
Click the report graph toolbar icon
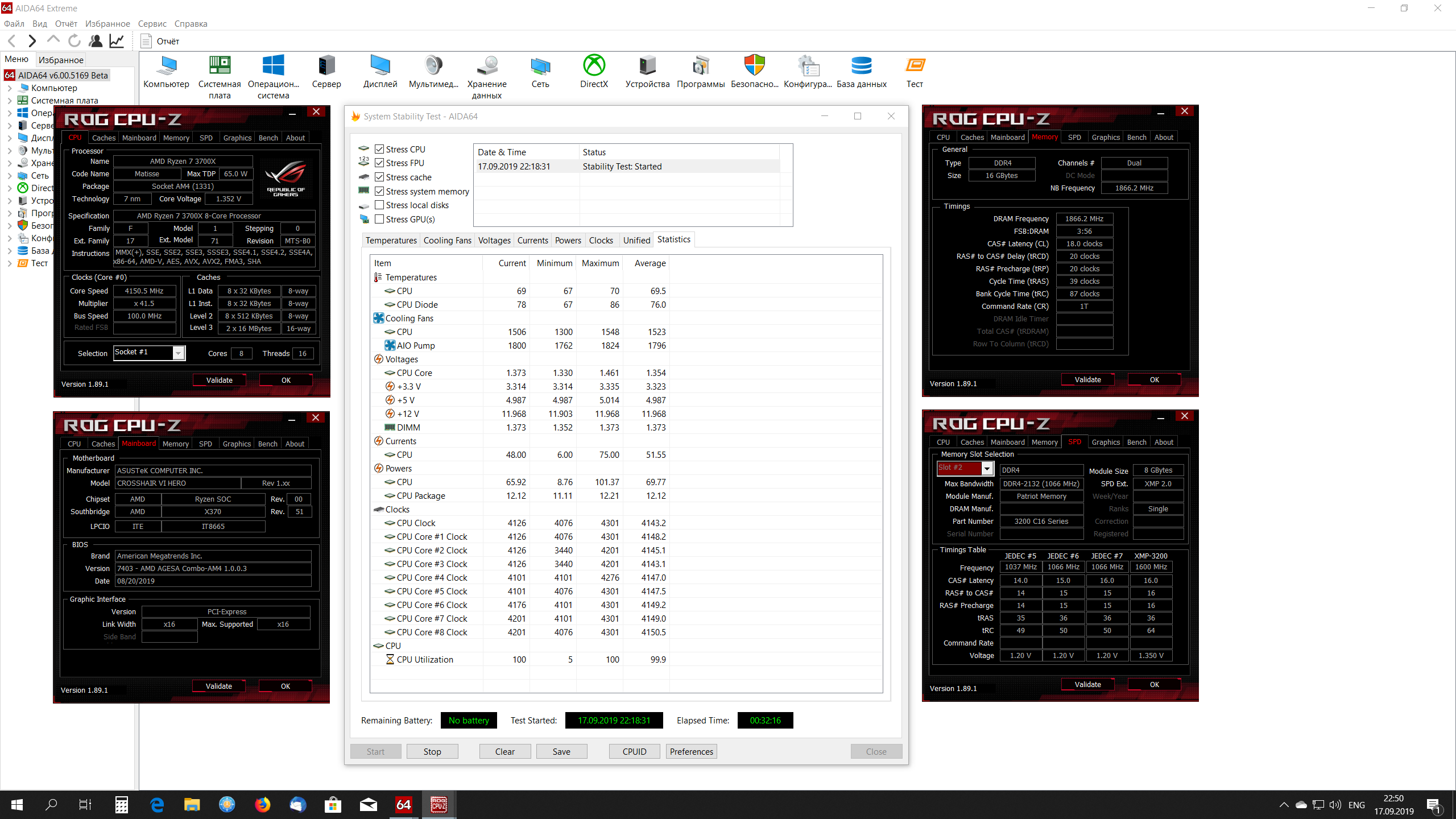tap(117, 41)
